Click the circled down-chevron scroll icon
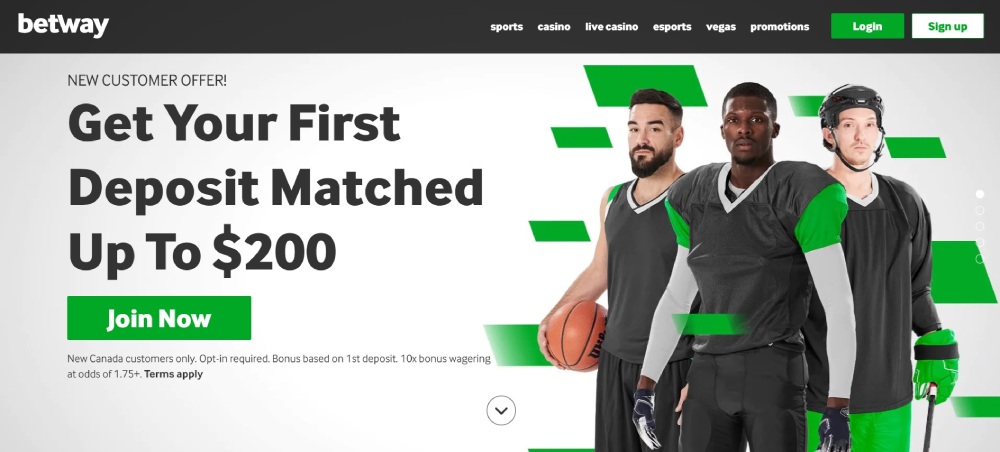Viewport: 1000px width, 452px height. [501, 411]
